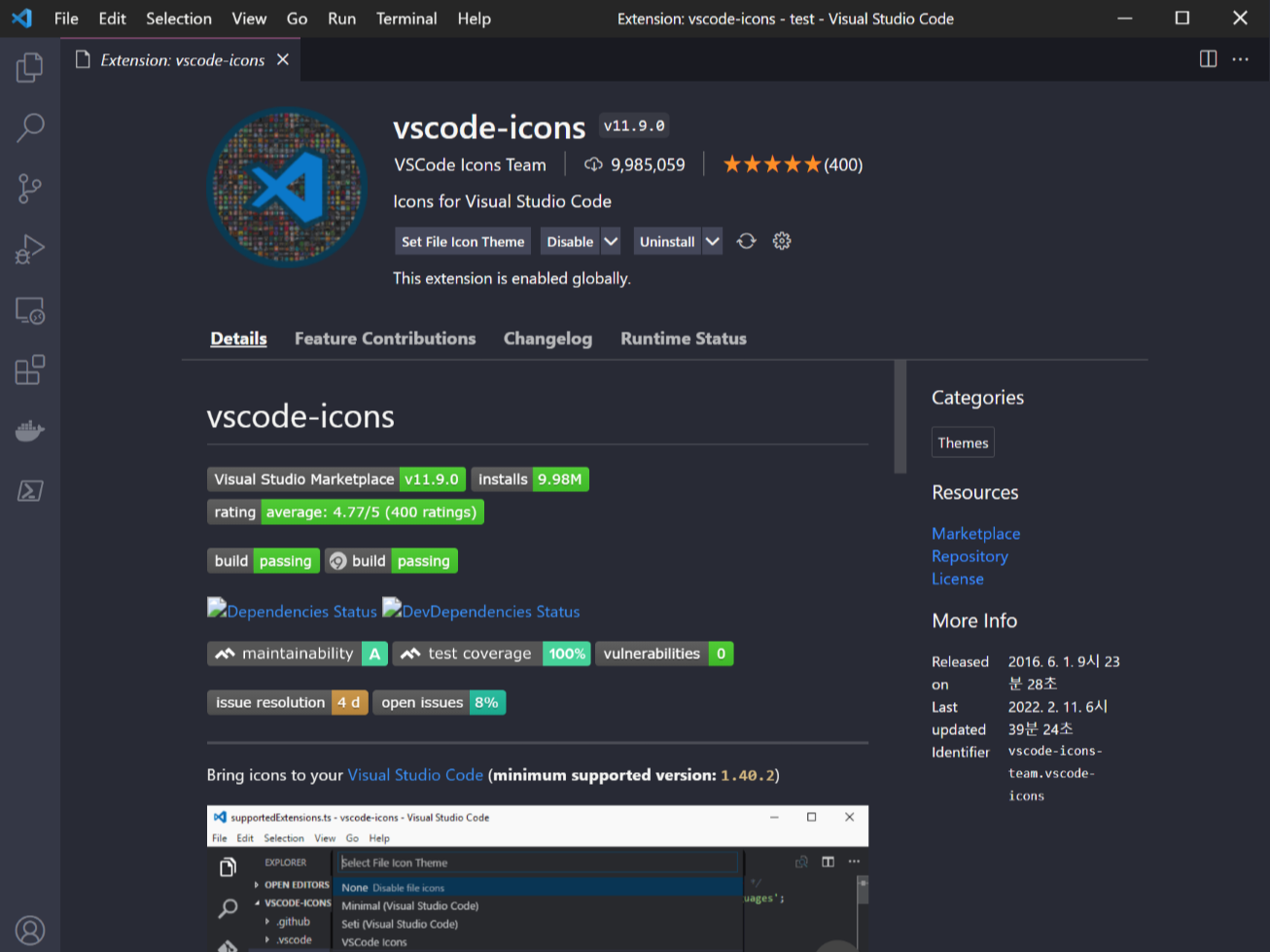Open the Accounts menu icon
The width and height of the screenshot is (1270, 952).
click(x=30, y=931)
